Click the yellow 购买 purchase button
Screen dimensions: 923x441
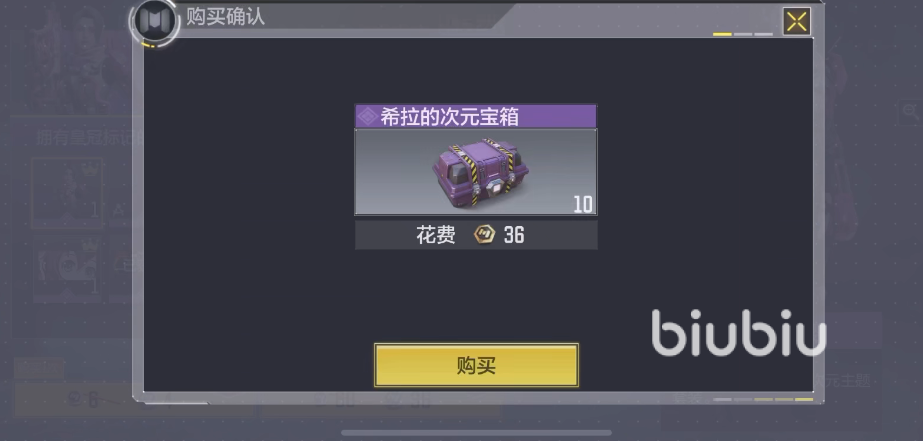point(476,366)
